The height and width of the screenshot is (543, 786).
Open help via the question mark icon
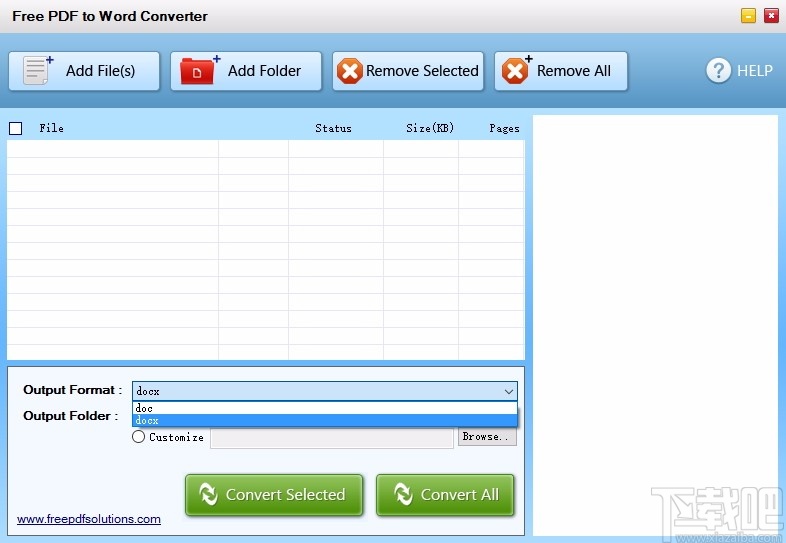718,70
